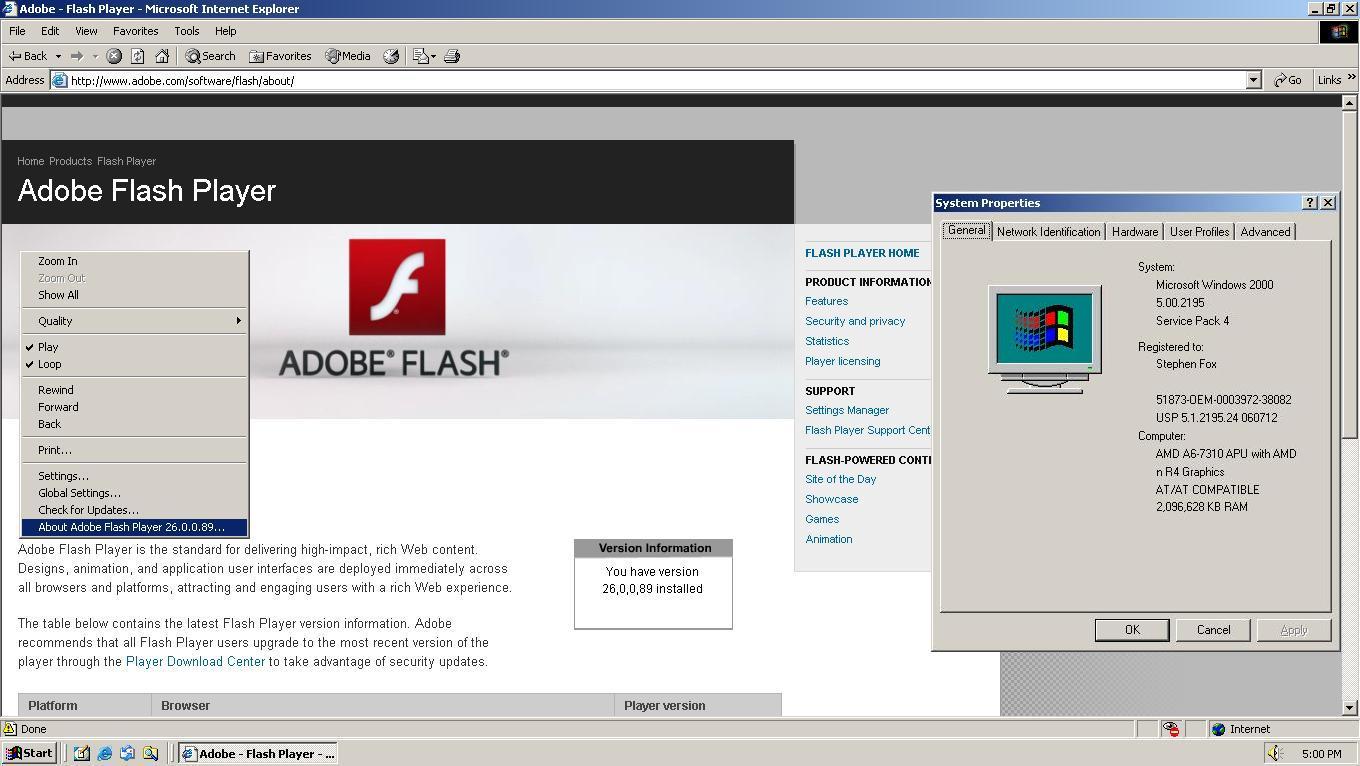
Task: Open the Security and privacy link
Action: [x=855, y=321]
